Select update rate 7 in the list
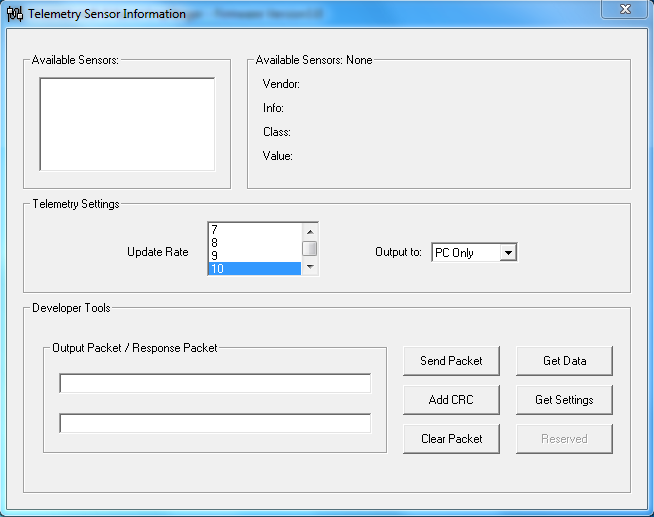This screenshot has width=654, height=517. coord(253,230)
